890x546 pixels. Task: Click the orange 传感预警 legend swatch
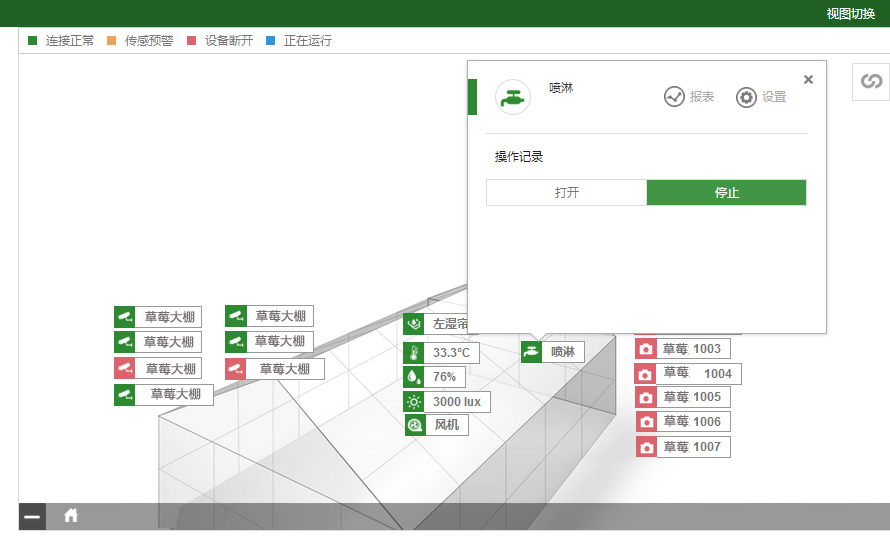coord(111,40)
